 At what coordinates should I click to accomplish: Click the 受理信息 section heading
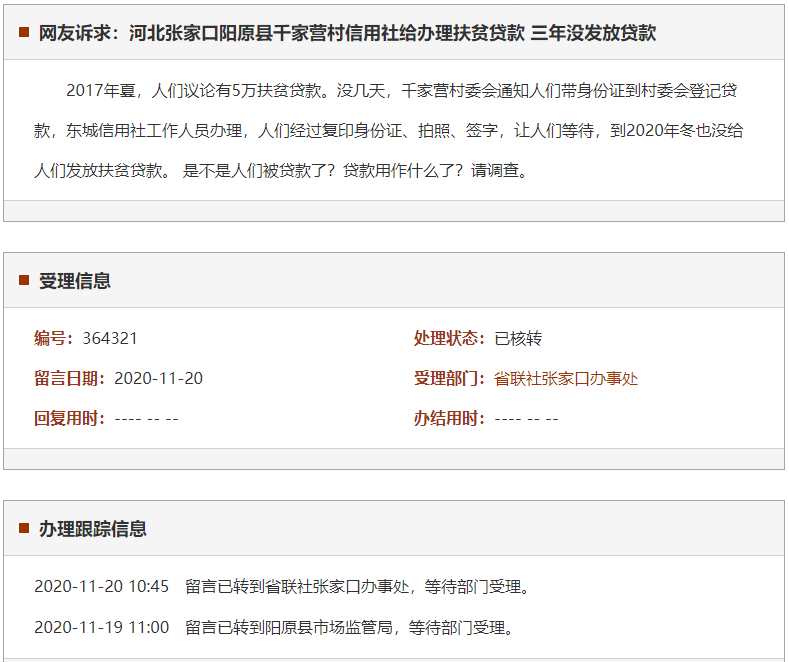click(75, 281)
